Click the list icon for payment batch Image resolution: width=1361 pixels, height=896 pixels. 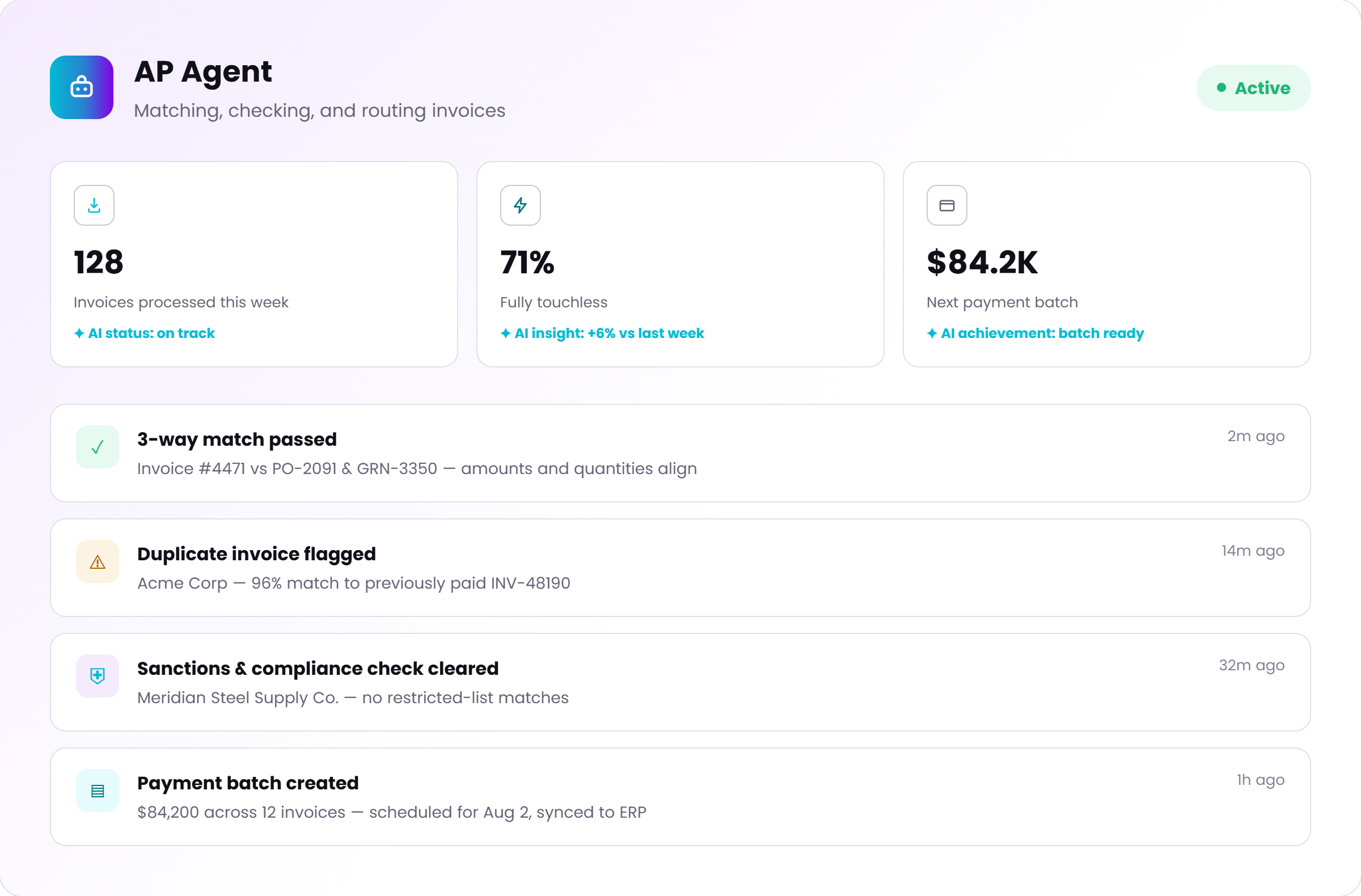coord(98,790)
